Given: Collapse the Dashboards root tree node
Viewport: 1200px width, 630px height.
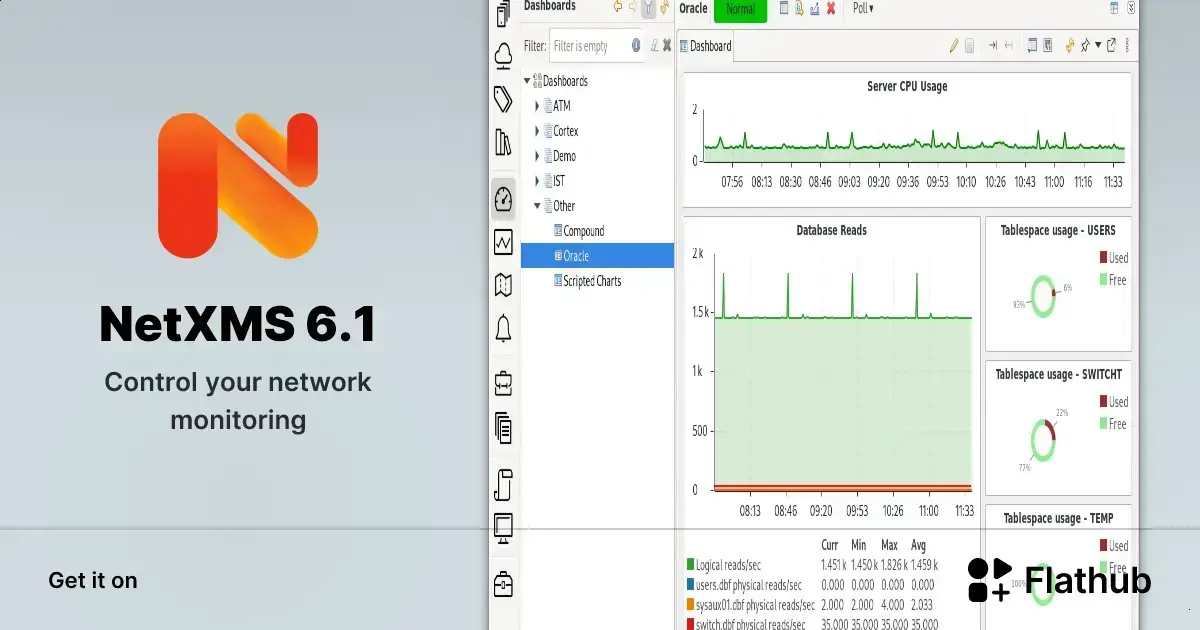Looking at the screenshot, I should click(x=527, y=81).
